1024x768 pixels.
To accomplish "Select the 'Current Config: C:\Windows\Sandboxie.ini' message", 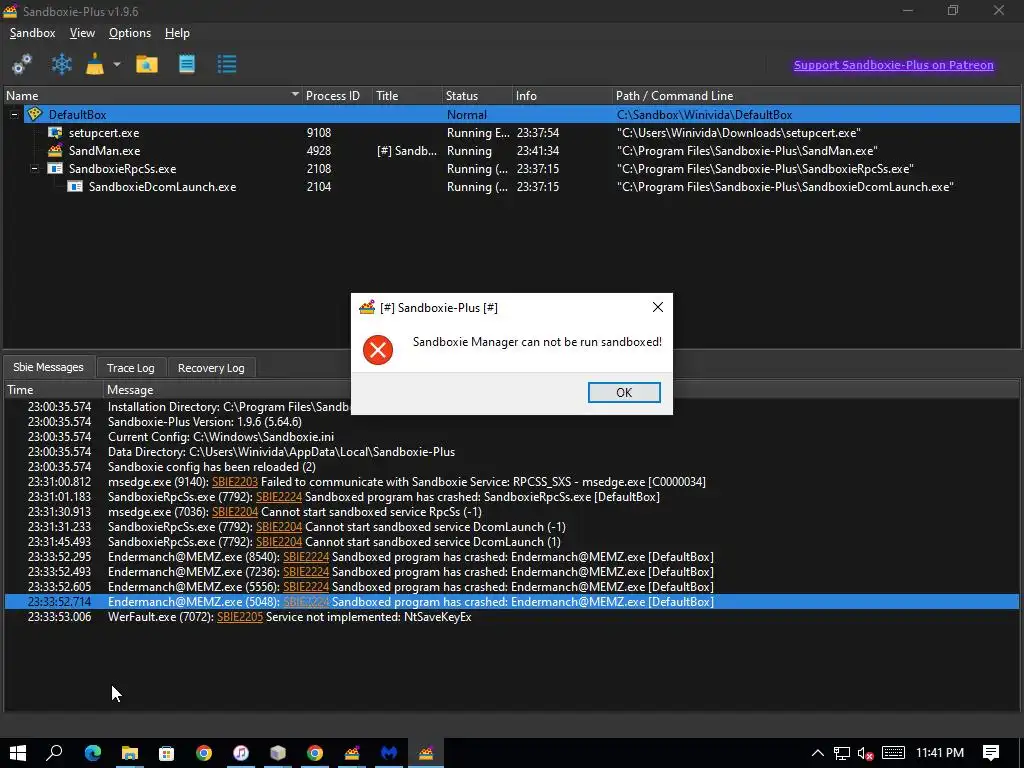I will [x=221, y=437].
